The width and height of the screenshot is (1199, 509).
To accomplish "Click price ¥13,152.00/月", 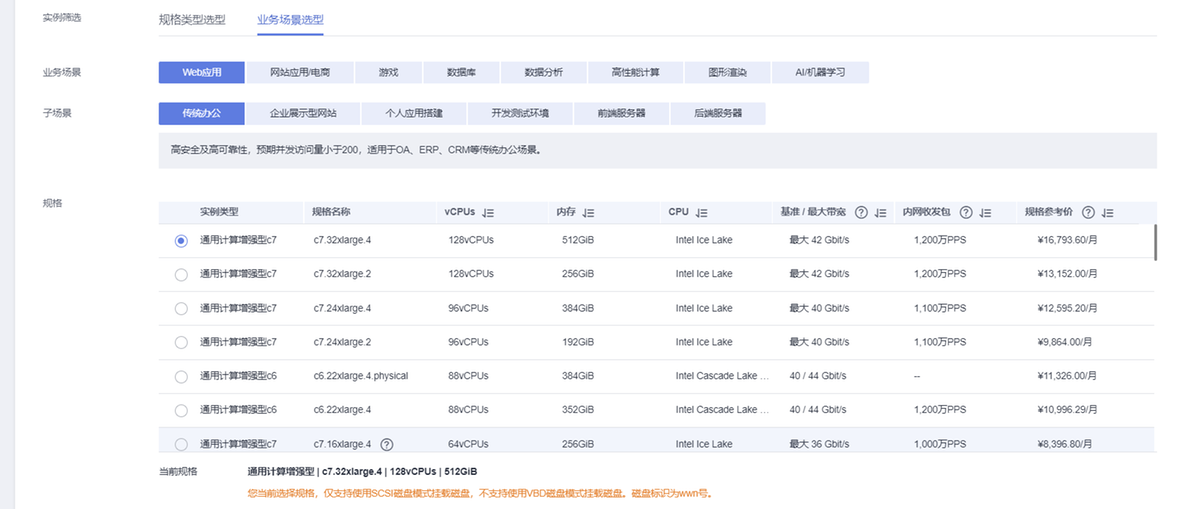I will click(x=1067, y=274).
